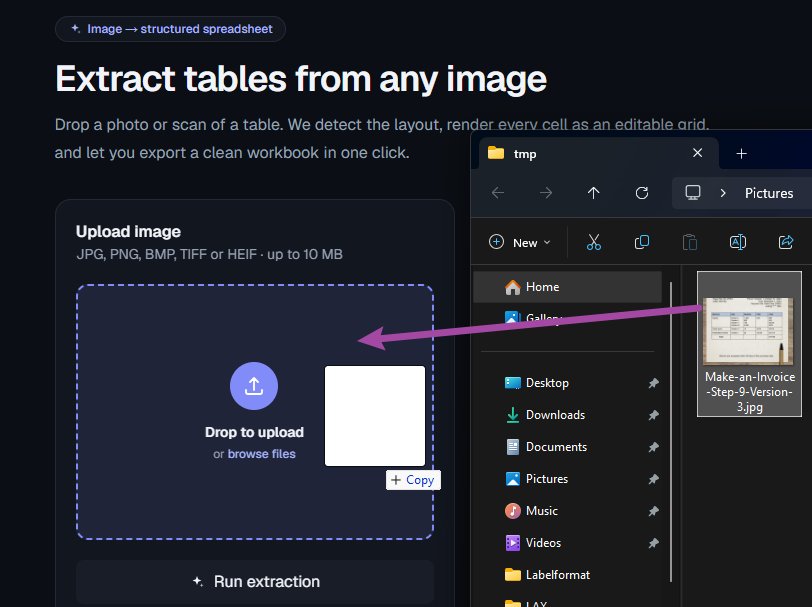Viewport: 812px width, 607px height.
Task: Open the browse files link
Action: pos(262,454)
